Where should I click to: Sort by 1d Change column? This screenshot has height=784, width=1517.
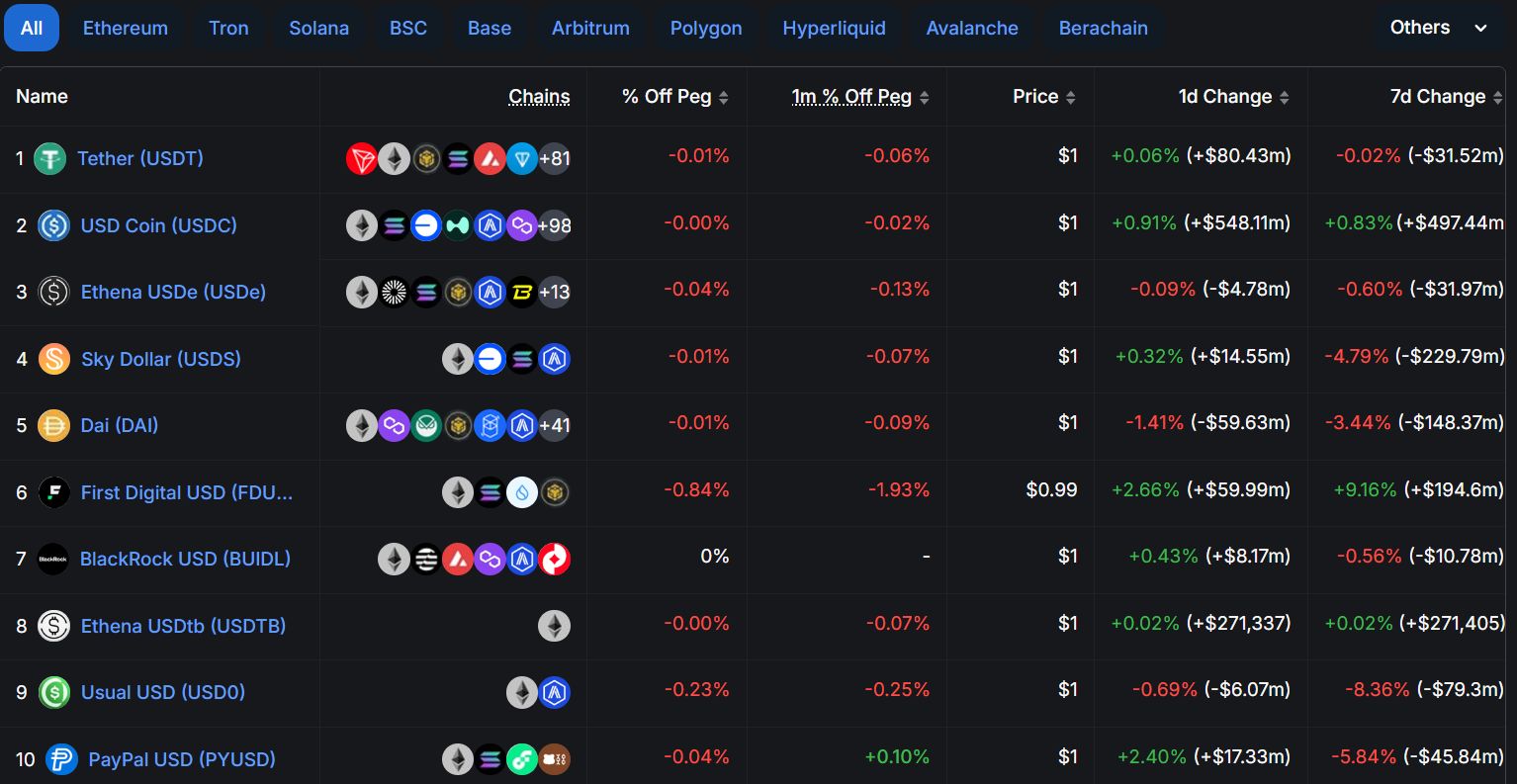pos(1234,97)
